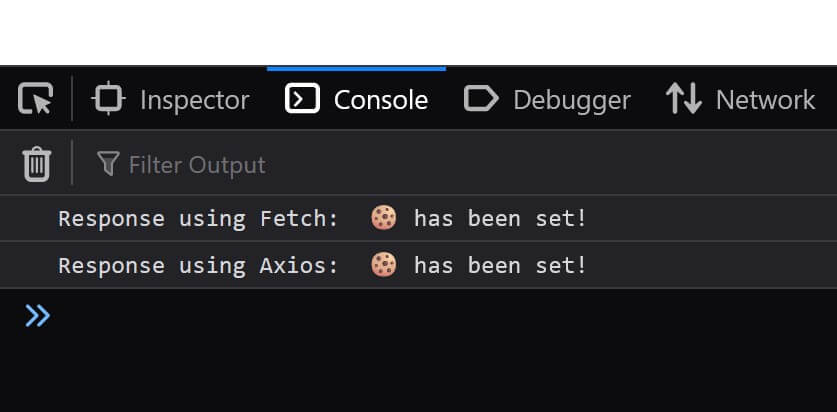Image resolution: width=837 pixels, height=412 pixels.
Task: Click the Network arrows icon
Action: 683,99
